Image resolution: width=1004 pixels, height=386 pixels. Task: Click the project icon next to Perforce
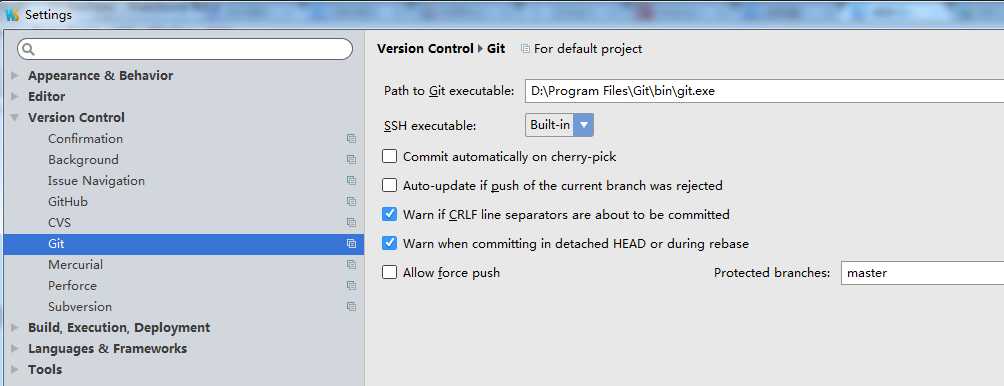(x=351, y=286)
